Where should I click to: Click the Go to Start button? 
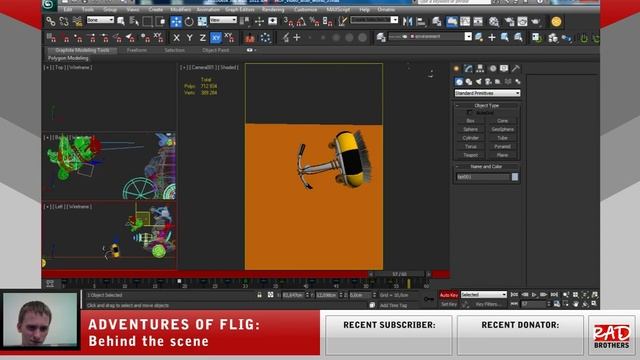click(514, 295)
